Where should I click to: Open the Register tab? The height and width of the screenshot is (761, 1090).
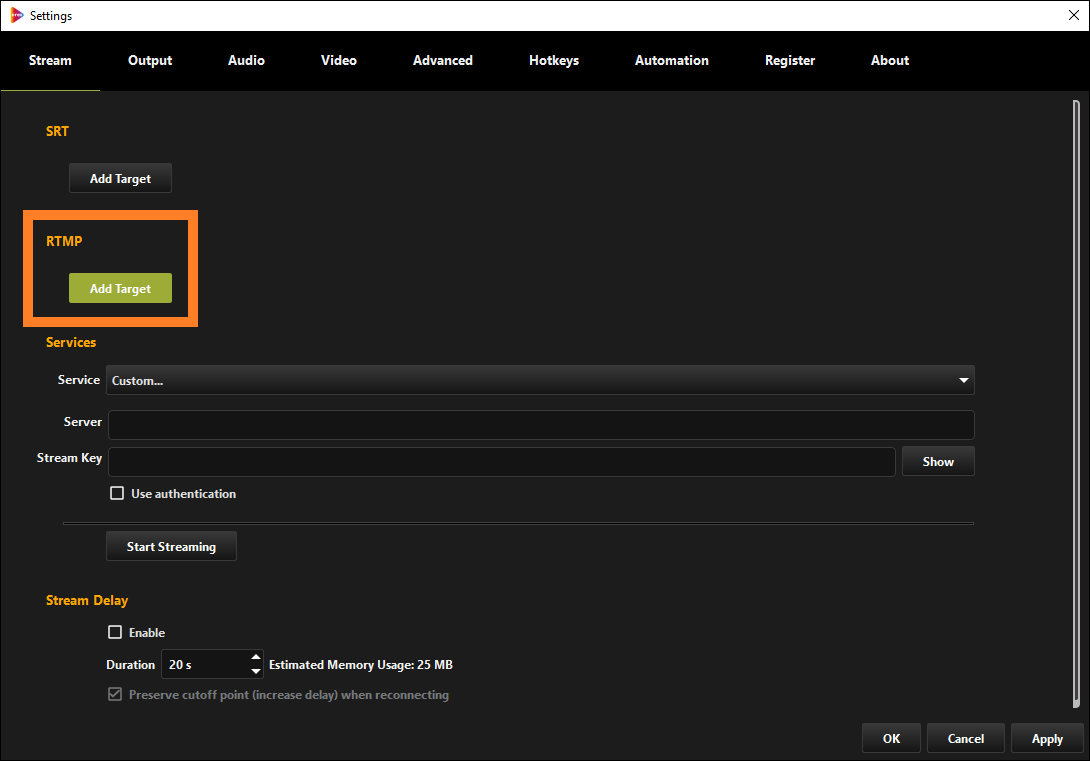(x=790, y=60)
